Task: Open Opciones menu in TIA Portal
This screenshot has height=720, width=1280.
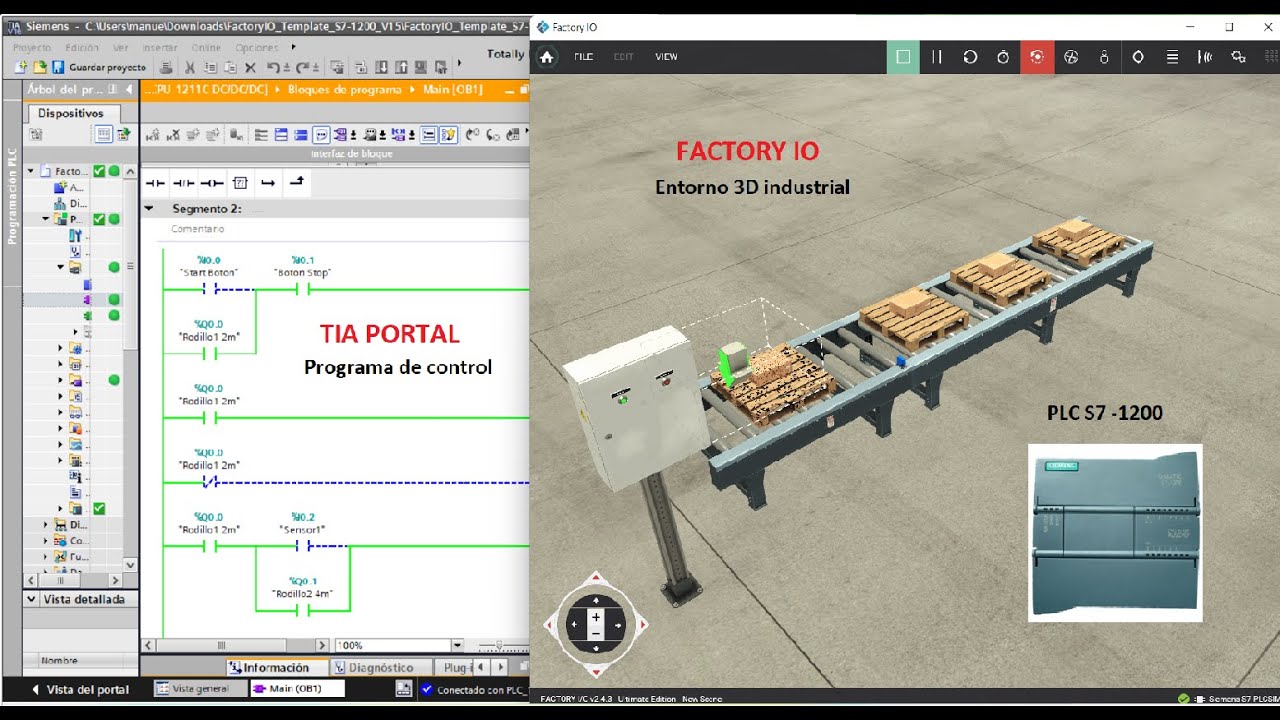Action: click(257, 47)
